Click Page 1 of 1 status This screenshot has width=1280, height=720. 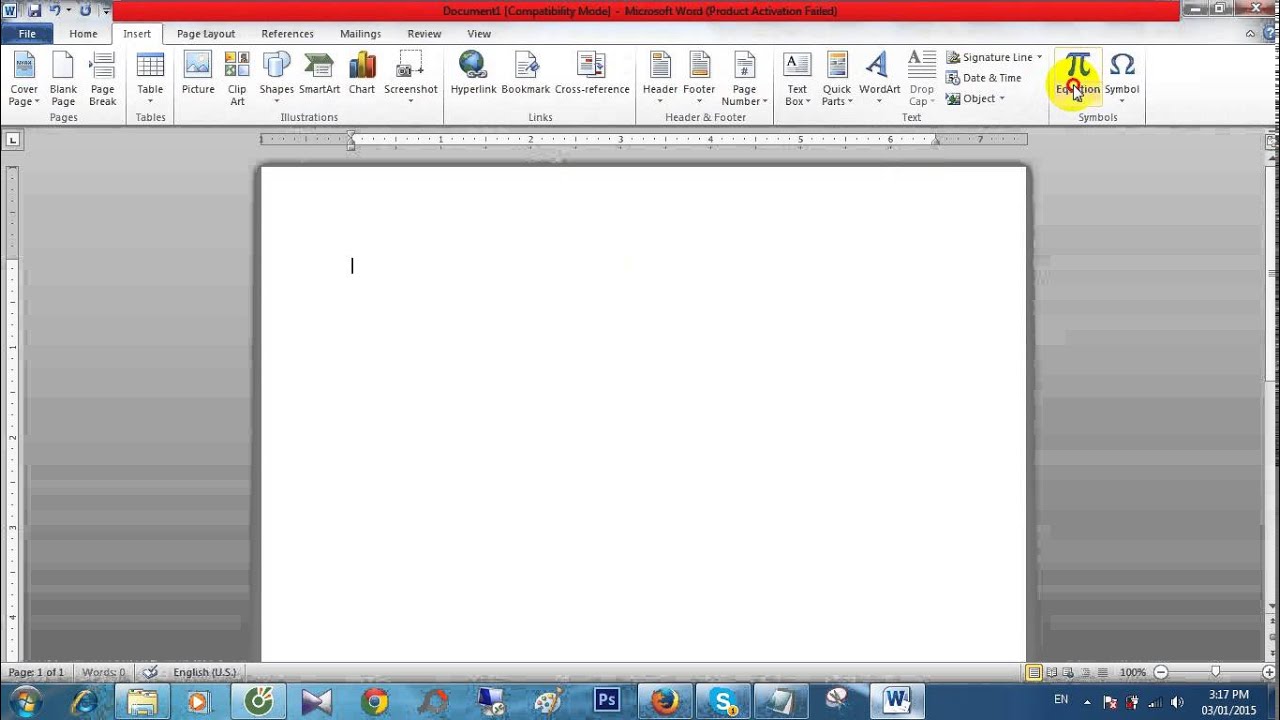click(36, 672)
